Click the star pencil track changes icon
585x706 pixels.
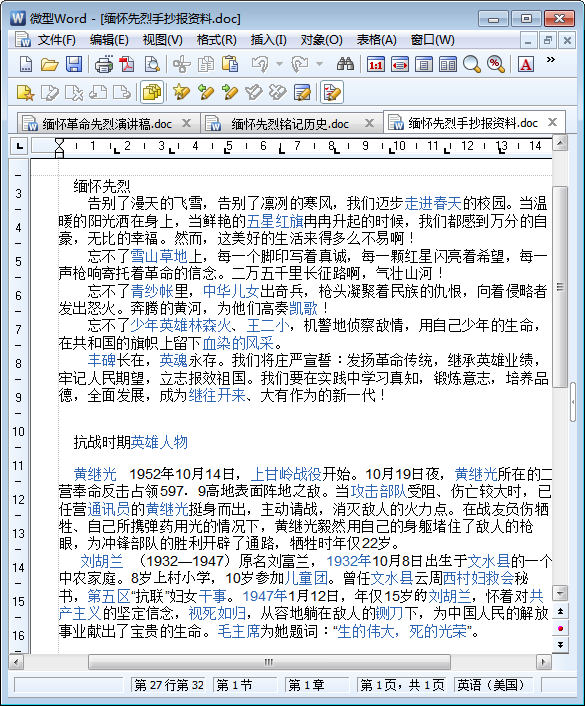coord(181,93)
